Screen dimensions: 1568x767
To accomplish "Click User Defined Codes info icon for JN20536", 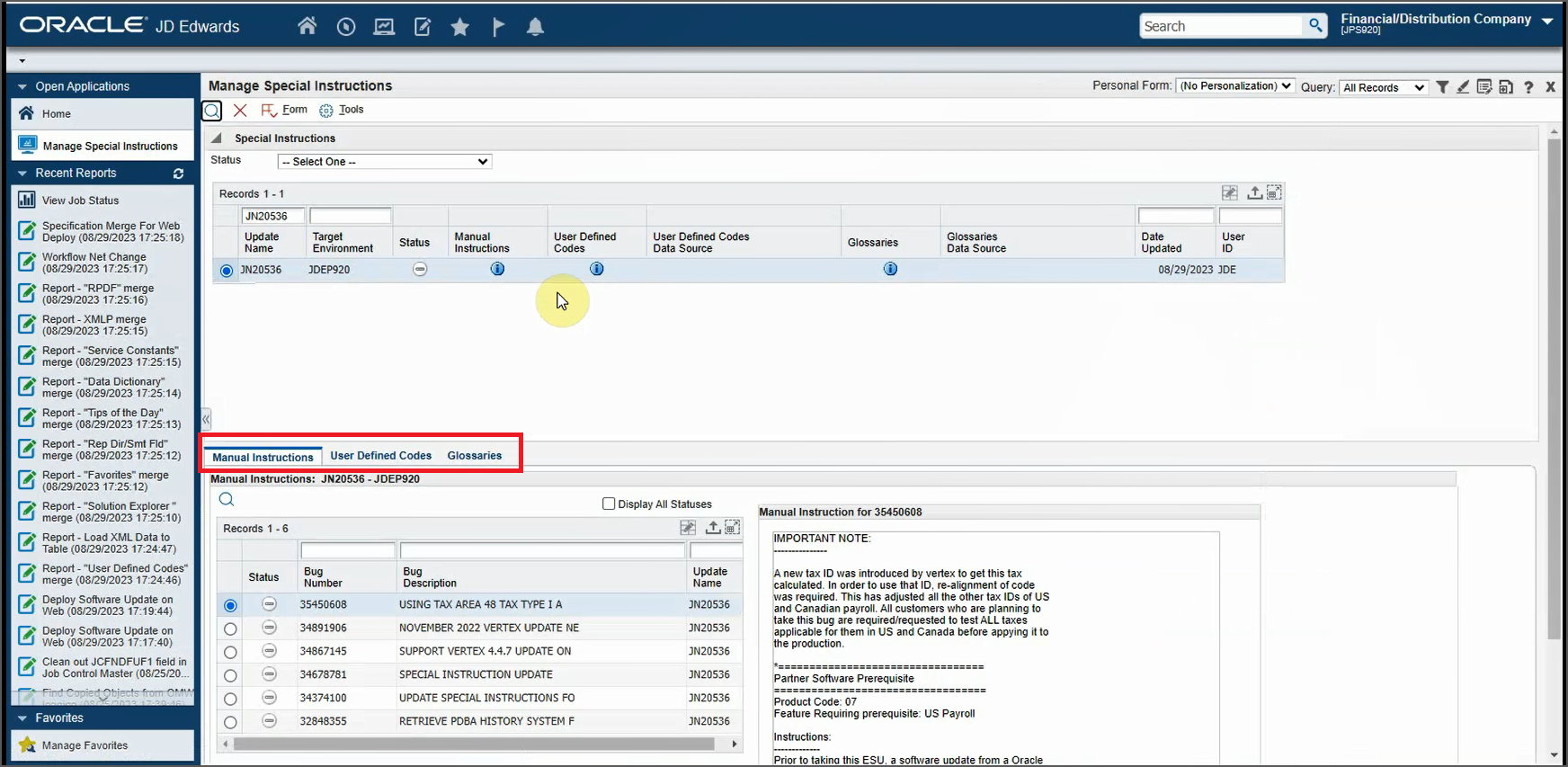I will 597,269.
